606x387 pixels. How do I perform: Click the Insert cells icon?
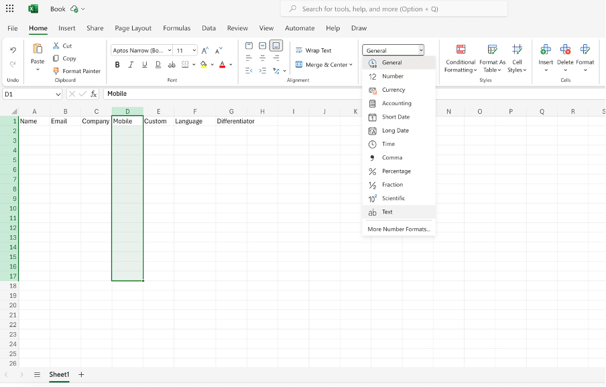coord(546,49)
